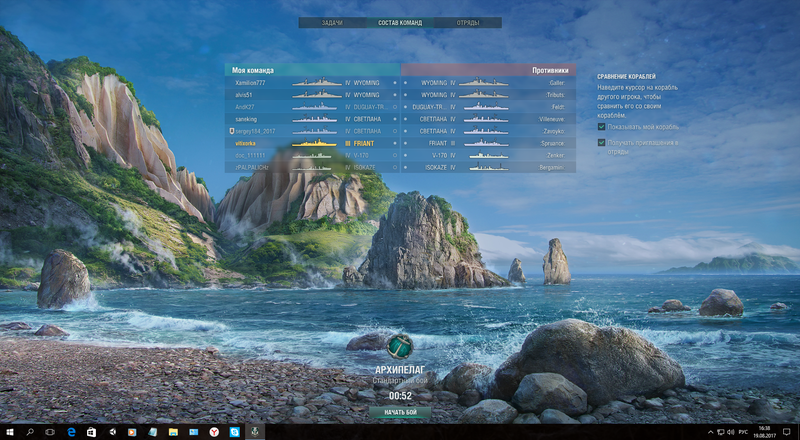
Task: Click enemy Bergamini's Isokaze silhouette
Action: 489,167
